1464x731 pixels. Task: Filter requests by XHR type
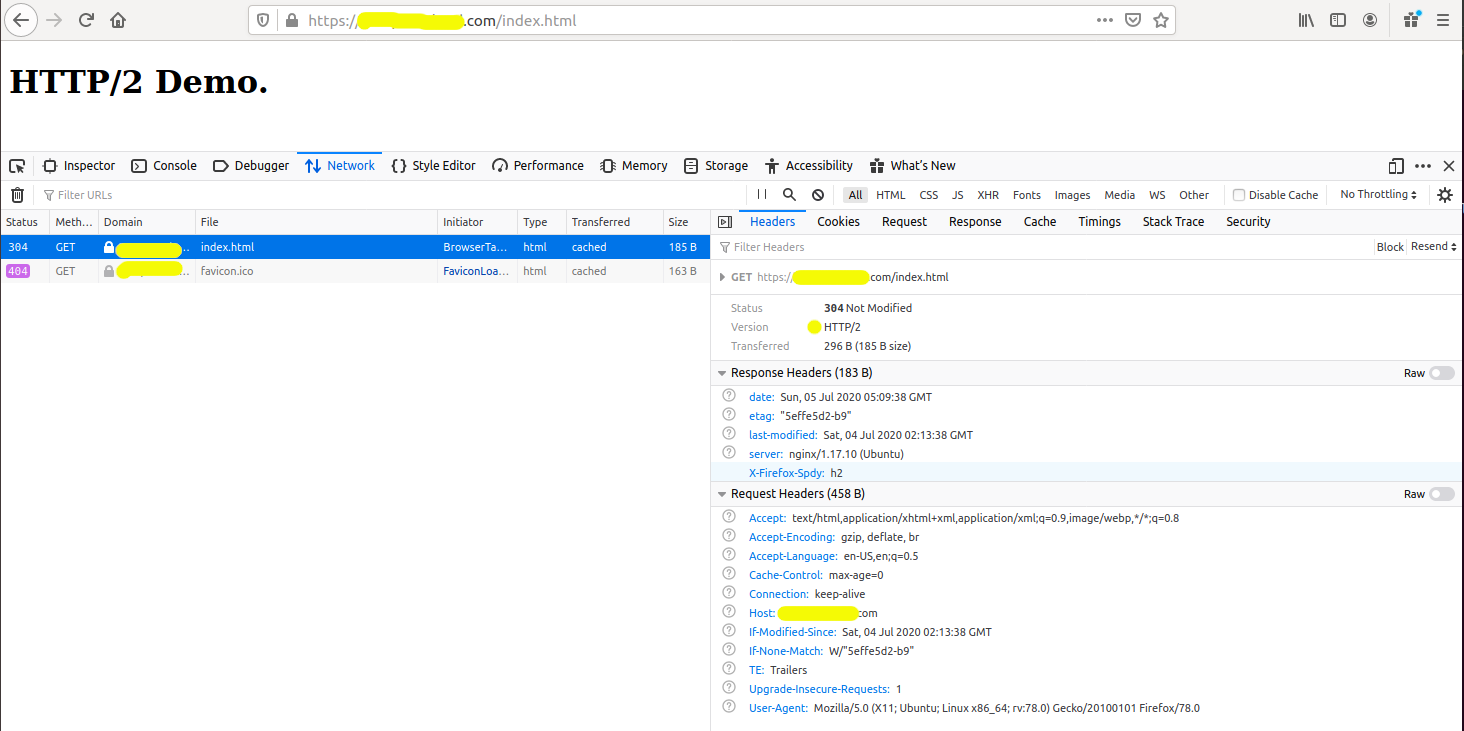coord(988,195)
